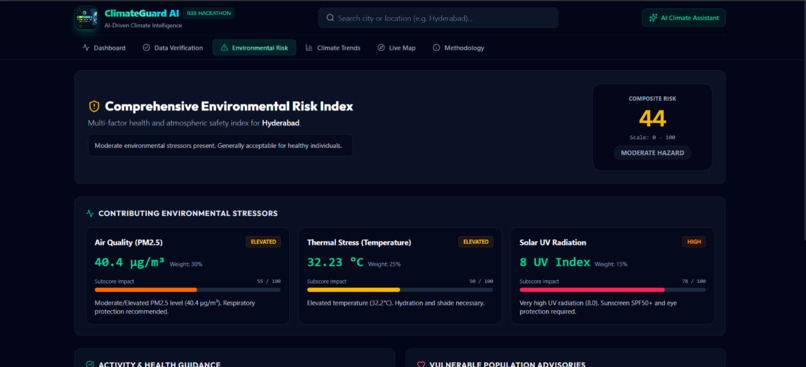Click the Climate Trends bar chart icon
806x367 pixels.
(x=309, y=48)
